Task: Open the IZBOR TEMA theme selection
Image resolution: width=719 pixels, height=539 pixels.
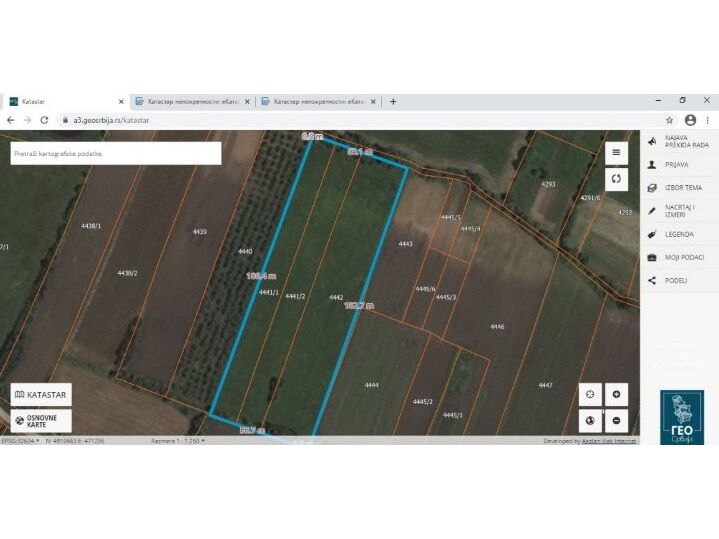Action: (682, 187)
